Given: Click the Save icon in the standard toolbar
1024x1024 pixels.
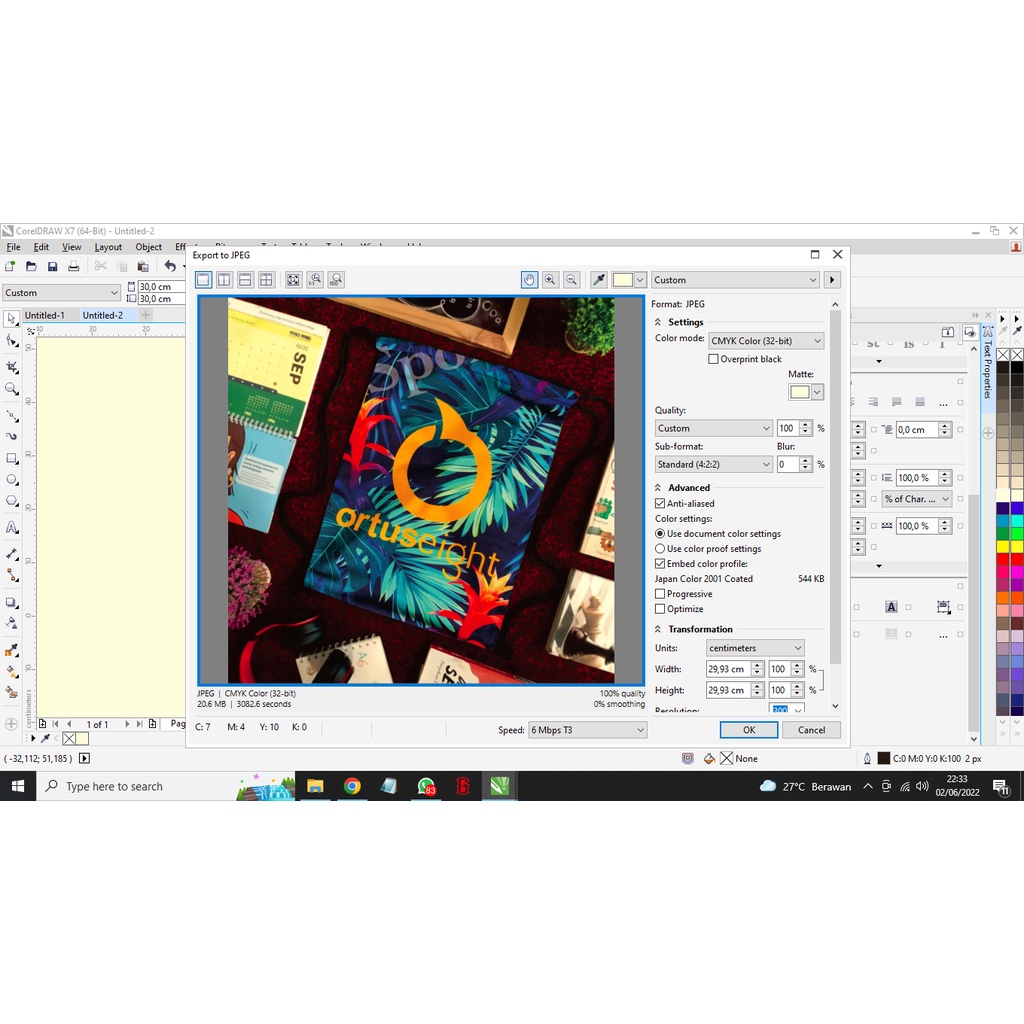Looking at the screenshot, I should click(x=53, y=266).
